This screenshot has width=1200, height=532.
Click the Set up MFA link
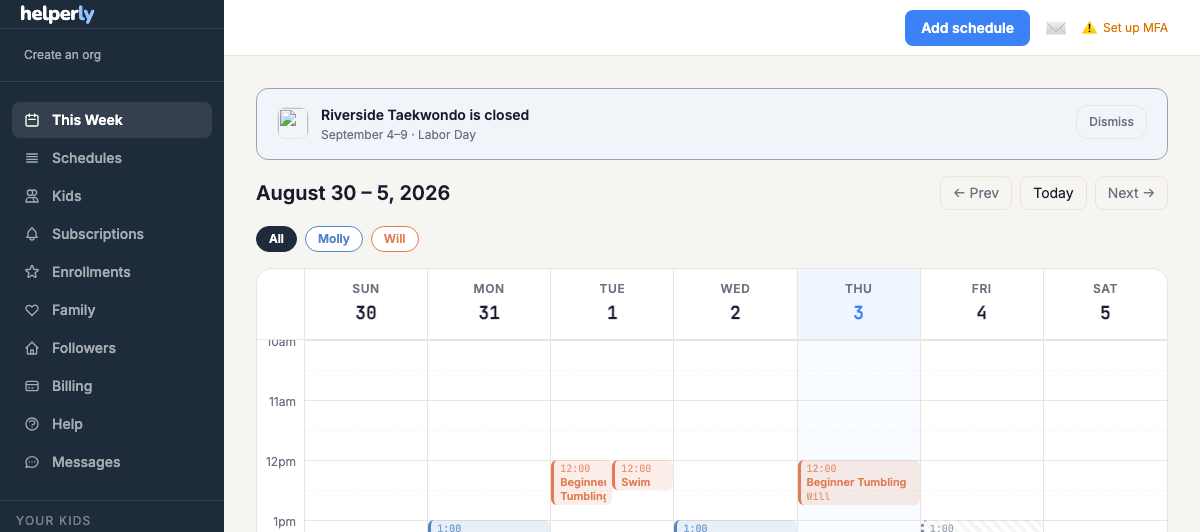coord(1135,28)
